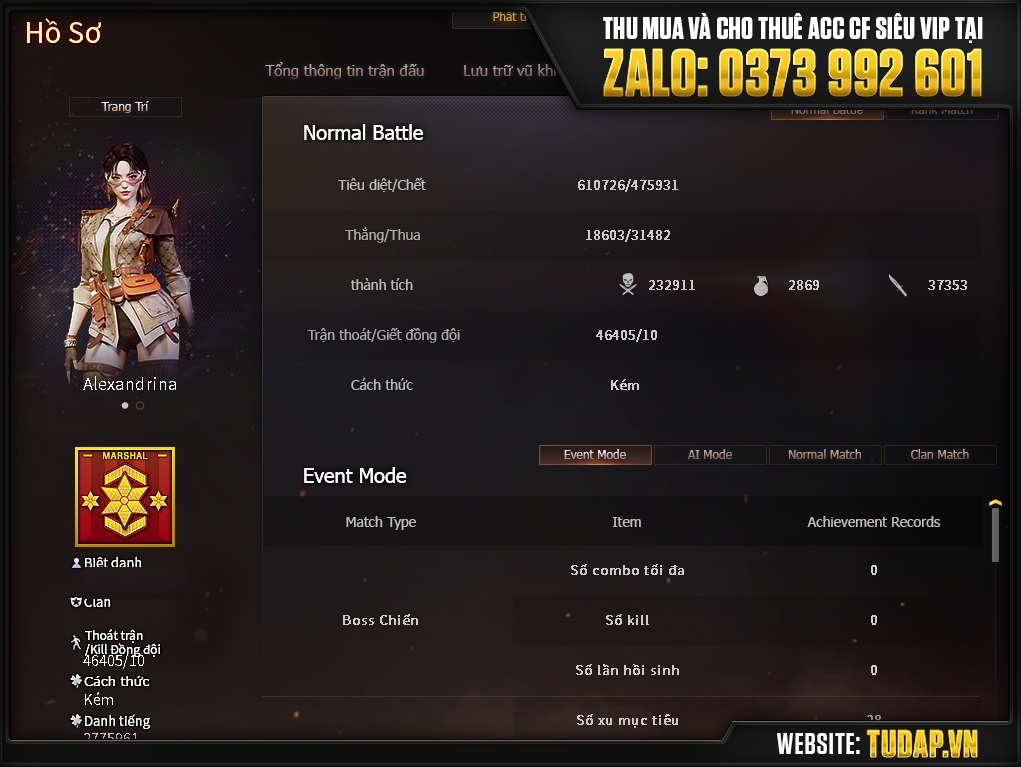Click the grenade kills icon
Viewport: 1021px width, 767px height.
point(761,285)
